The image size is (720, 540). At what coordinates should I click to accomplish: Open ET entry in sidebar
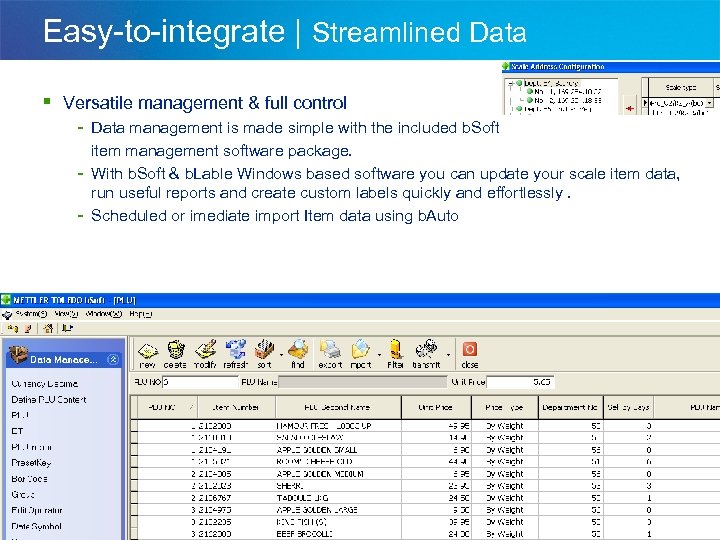click(x=17, y=431)
